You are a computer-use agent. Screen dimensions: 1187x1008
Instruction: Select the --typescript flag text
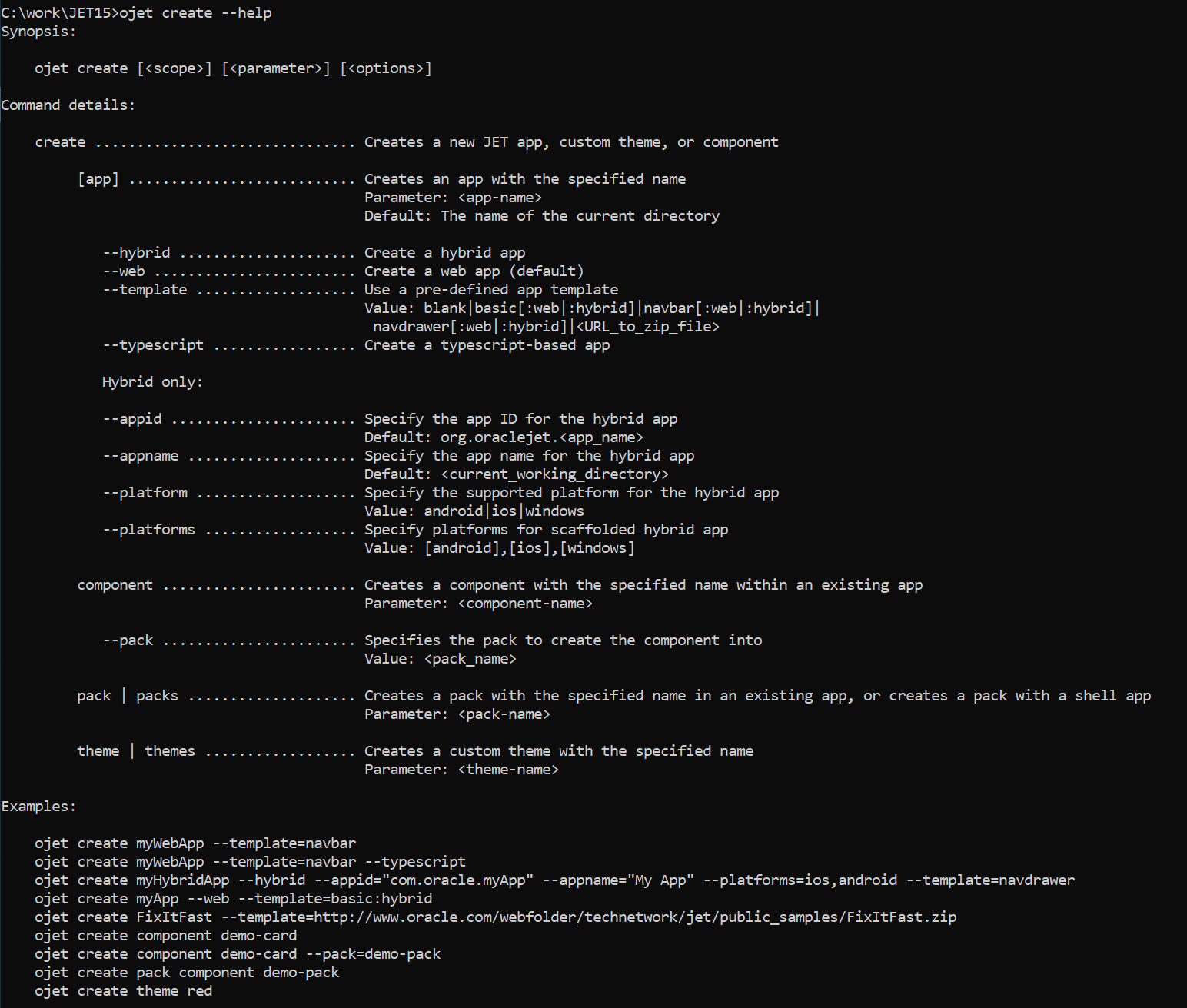click(x=153, y=344)
